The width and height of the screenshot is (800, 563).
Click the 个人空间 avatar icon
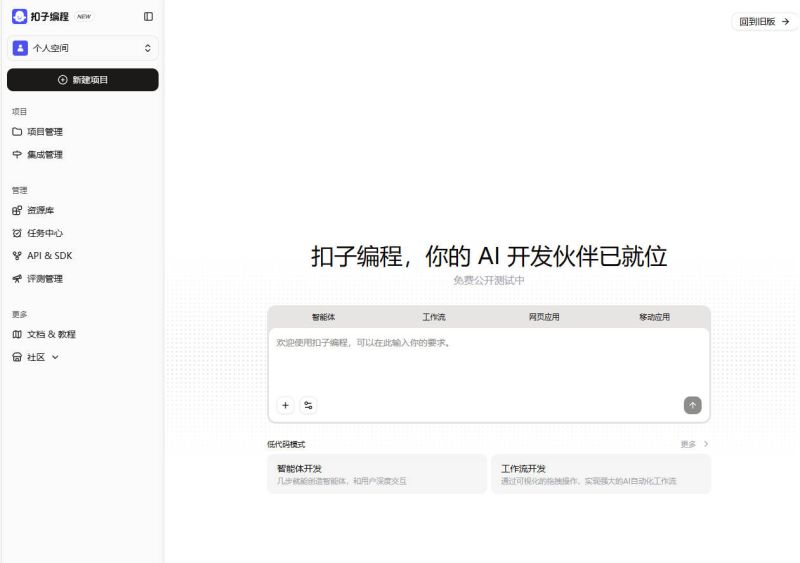pyautogui.click(x=20, y=48)
